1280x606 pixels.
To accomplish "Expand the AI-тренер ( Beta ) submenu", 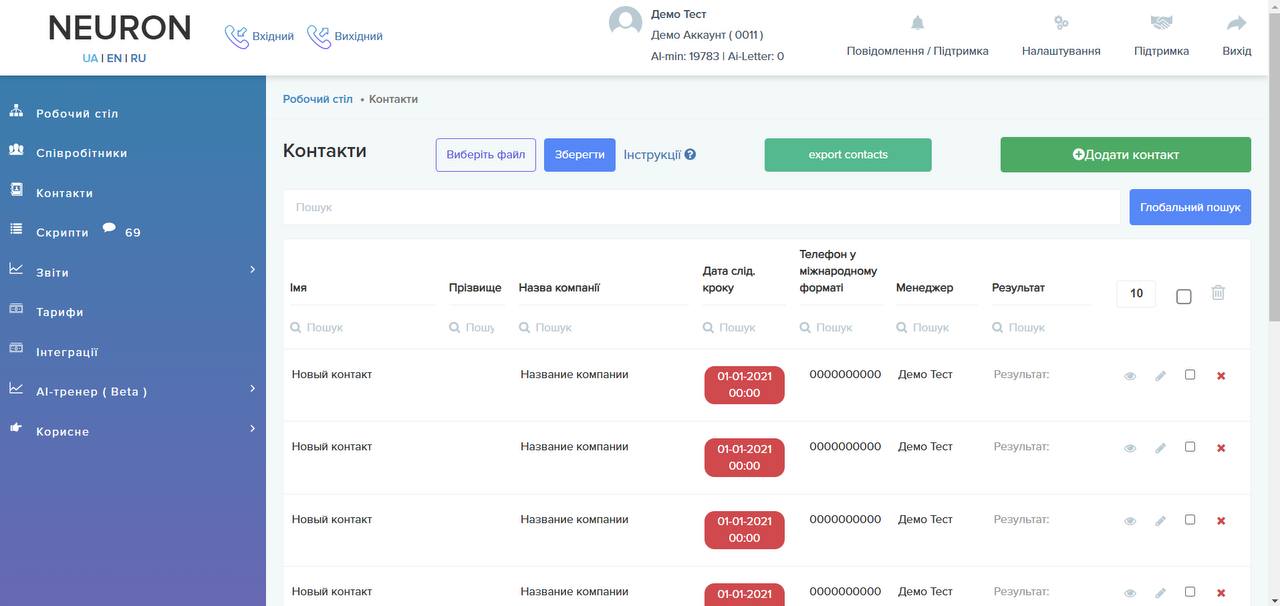I will click(x=252, y=389).
